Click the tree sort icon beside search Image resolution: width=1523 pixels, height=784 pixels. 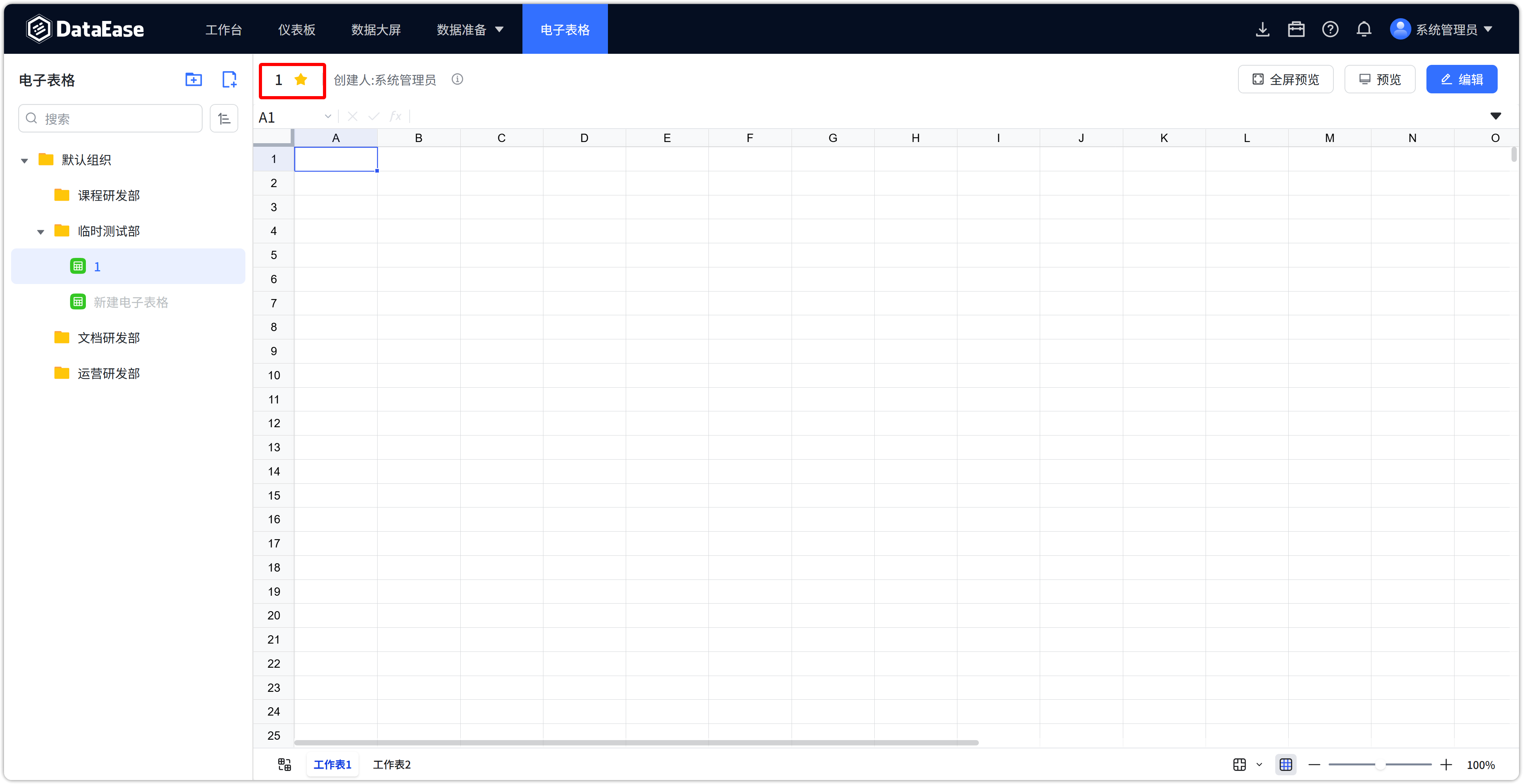point(224,118)
